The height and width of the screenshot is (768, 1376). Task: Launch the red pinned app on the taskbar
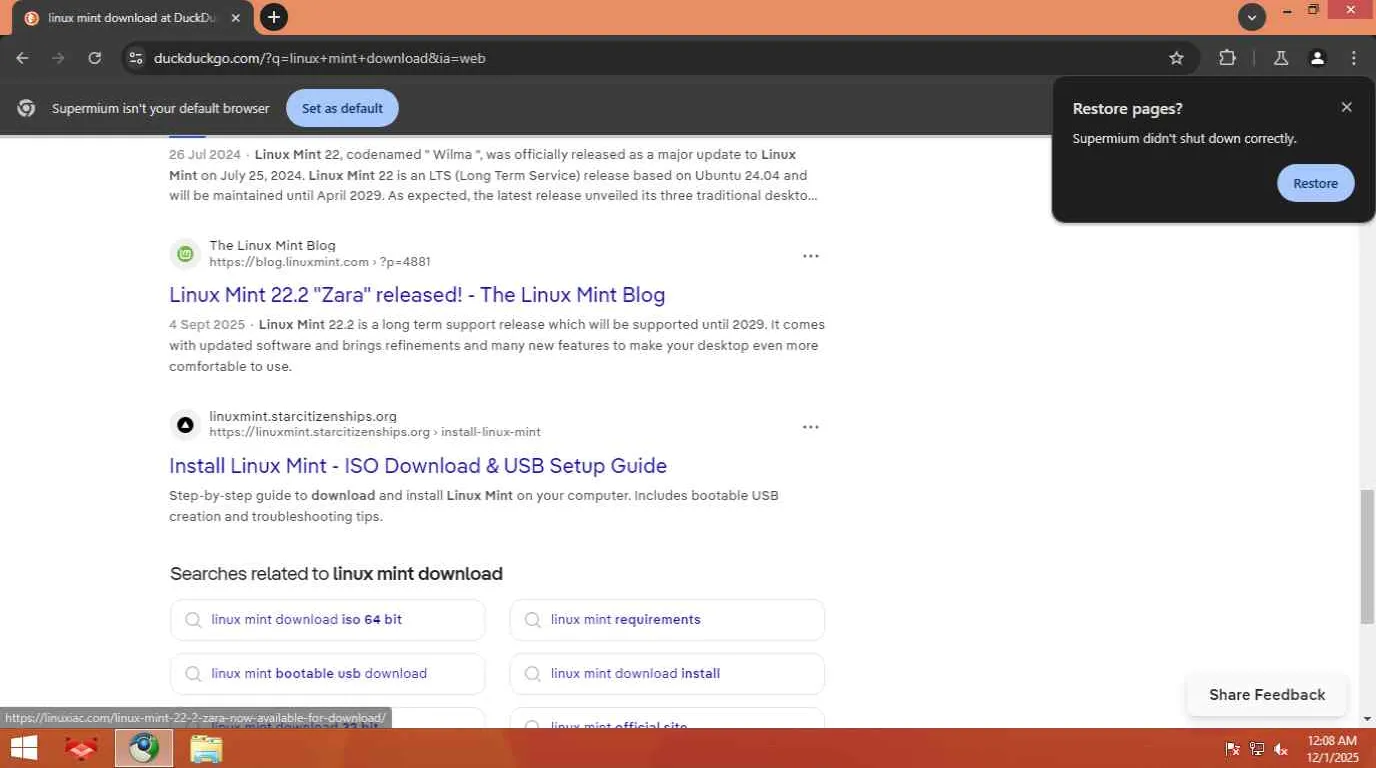click(x=81, y=748)
